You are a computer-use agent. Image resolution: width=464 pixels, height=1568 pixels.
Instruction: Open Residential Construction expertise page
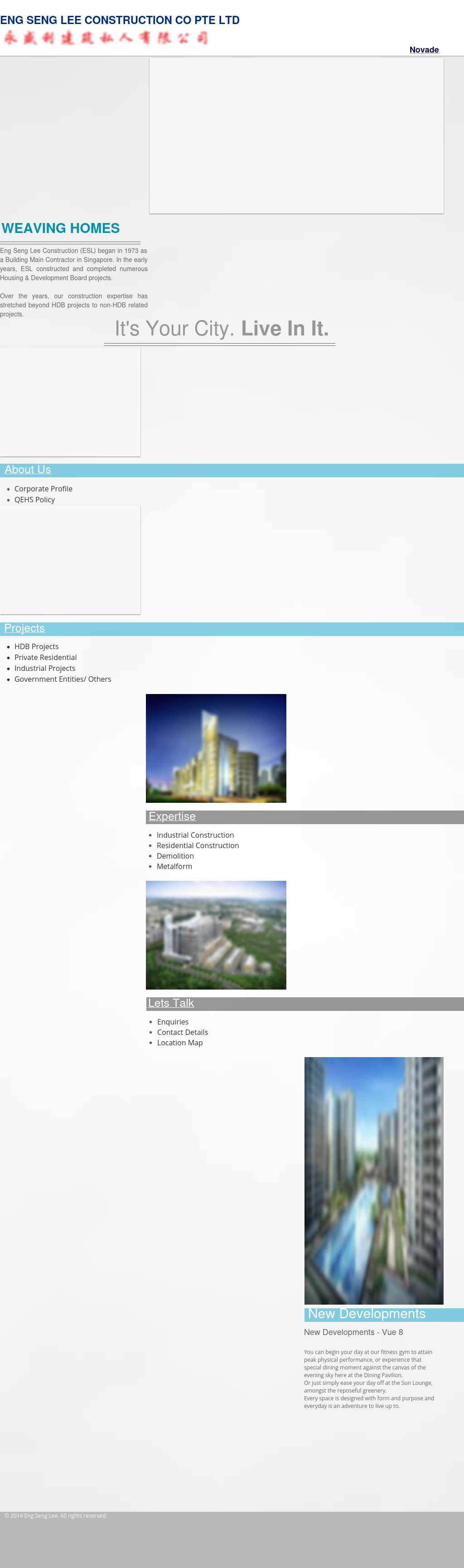pyautogui.click(x=198, y=845)
